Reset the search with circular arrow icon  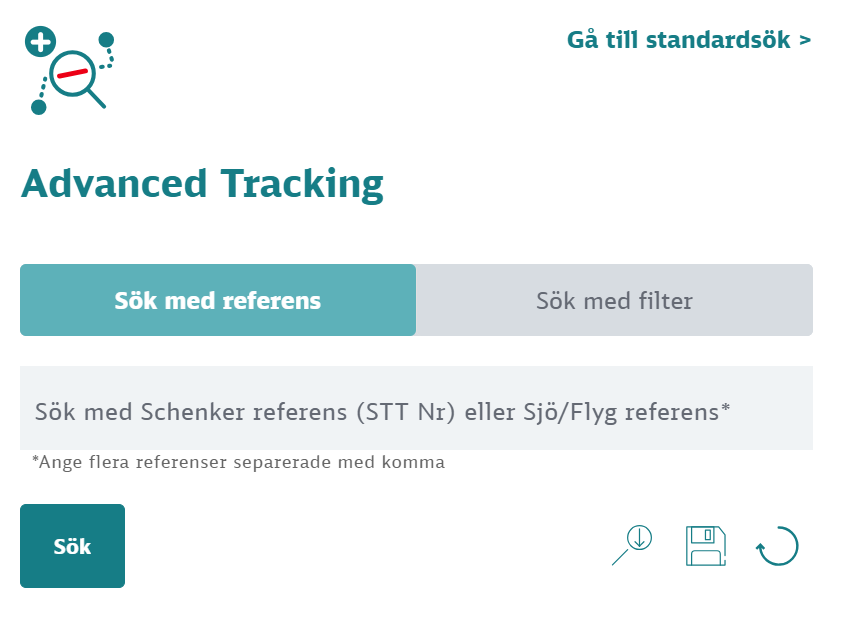point(777,547)
